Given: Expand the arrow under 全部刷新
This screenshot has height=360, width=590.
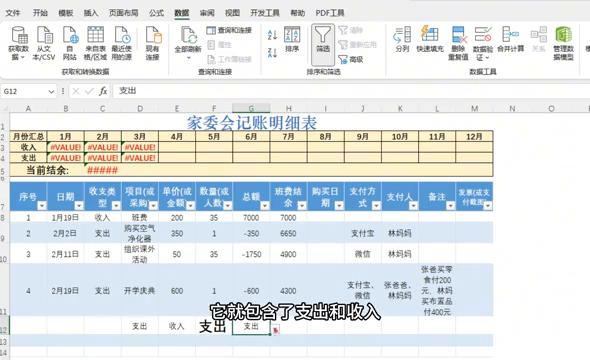Looking at the screenshot, I should pyautogui.click(x=189, y=58).
